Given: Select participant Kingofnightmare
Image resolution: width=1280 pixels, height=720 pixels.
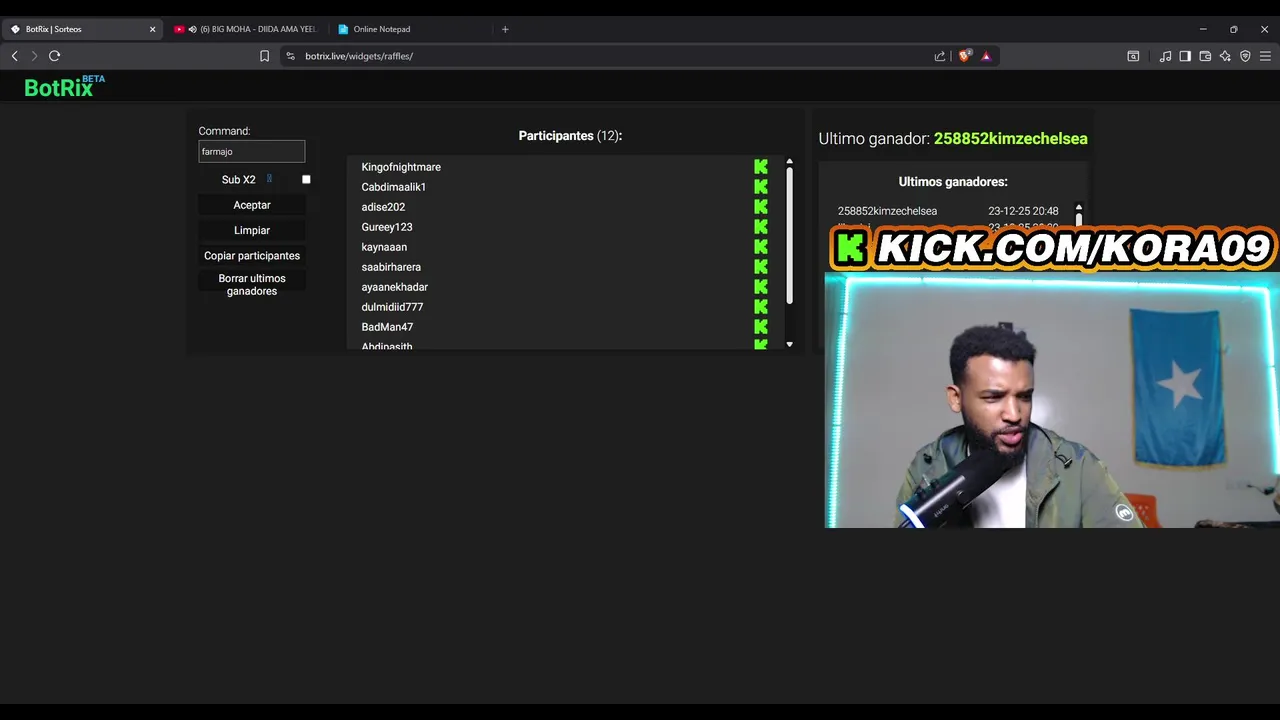Looking at the screenshot, I should coord(401,167).
